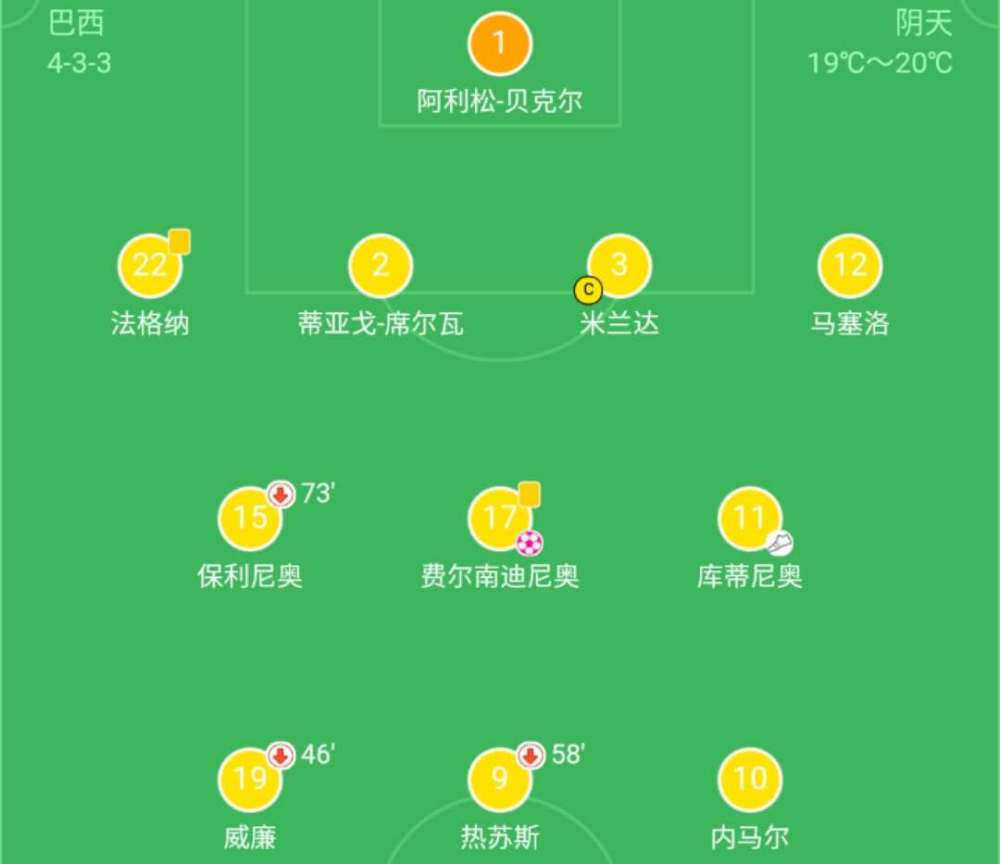
Task: Click 库蒂尼奥 name label
Action: (x=749, y=576)
